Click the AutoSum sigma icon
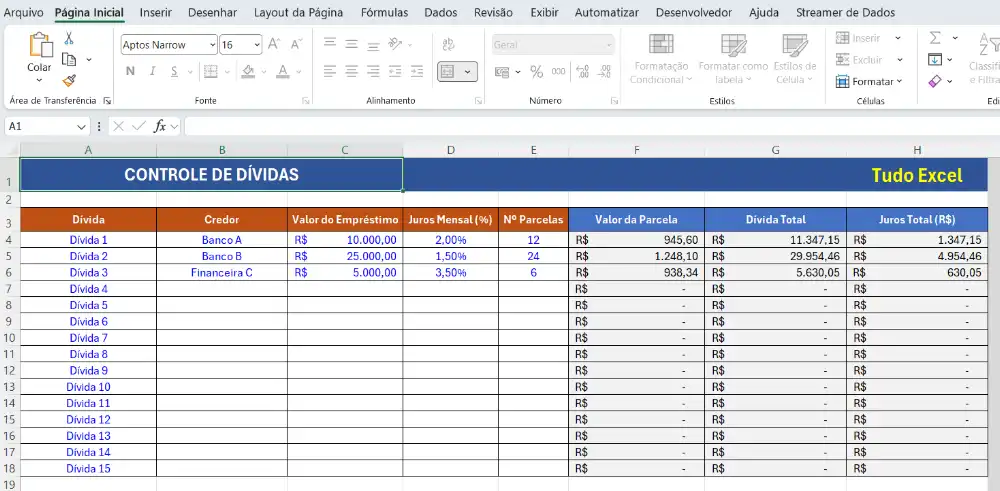The height and width of the screenshot is (491, 1000). click(935, 38)
